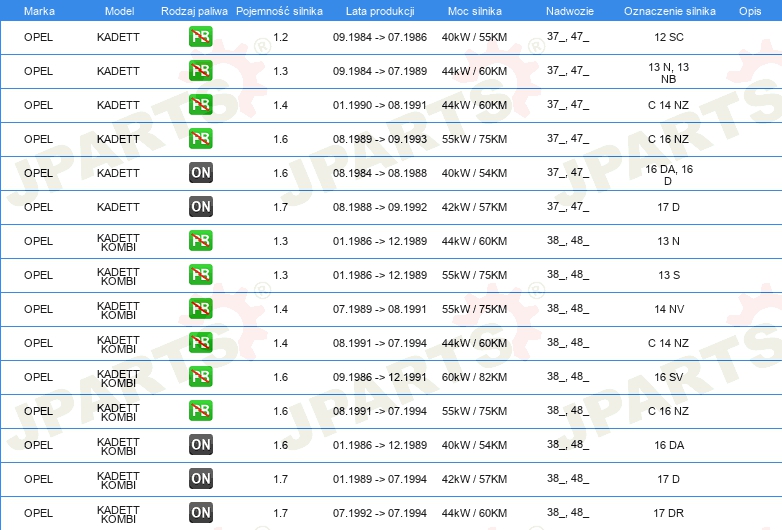Screen dimensions: 782x530
Task: Click body code 38_, 48_ in 16 SV row
Action: point(568,376)
